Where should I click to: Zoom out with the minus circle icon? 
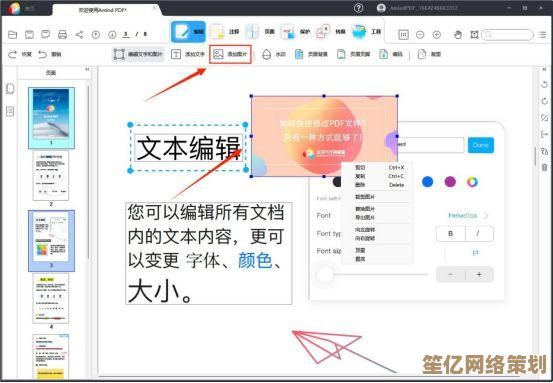click(x=420, y=35)
